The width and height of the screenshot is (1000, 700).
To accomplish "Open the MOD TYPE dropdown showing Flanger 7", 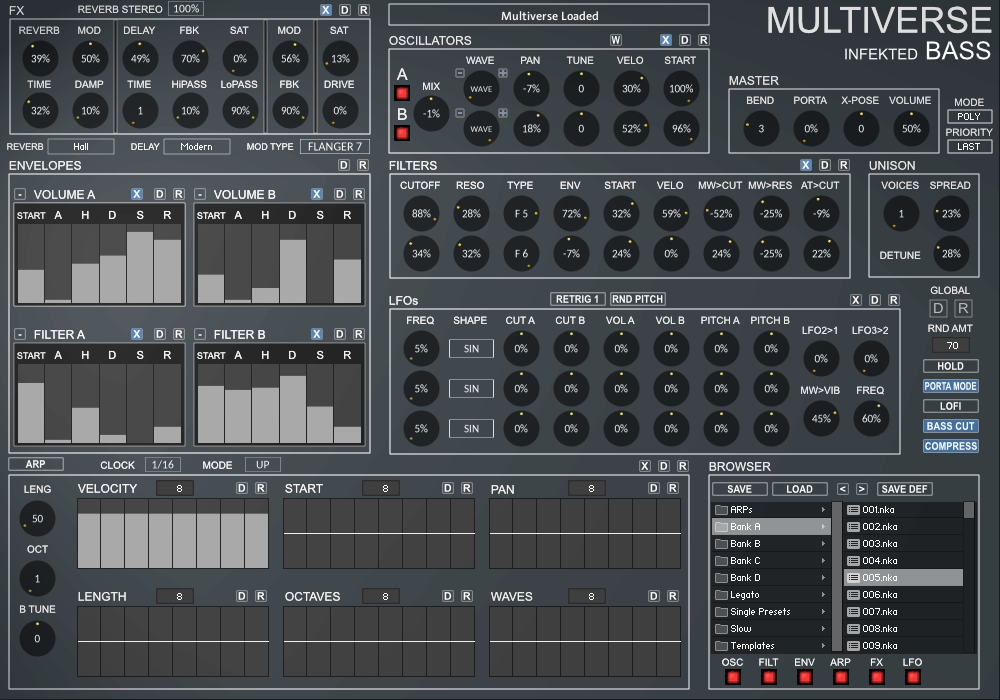I will (x=333, y=147).
